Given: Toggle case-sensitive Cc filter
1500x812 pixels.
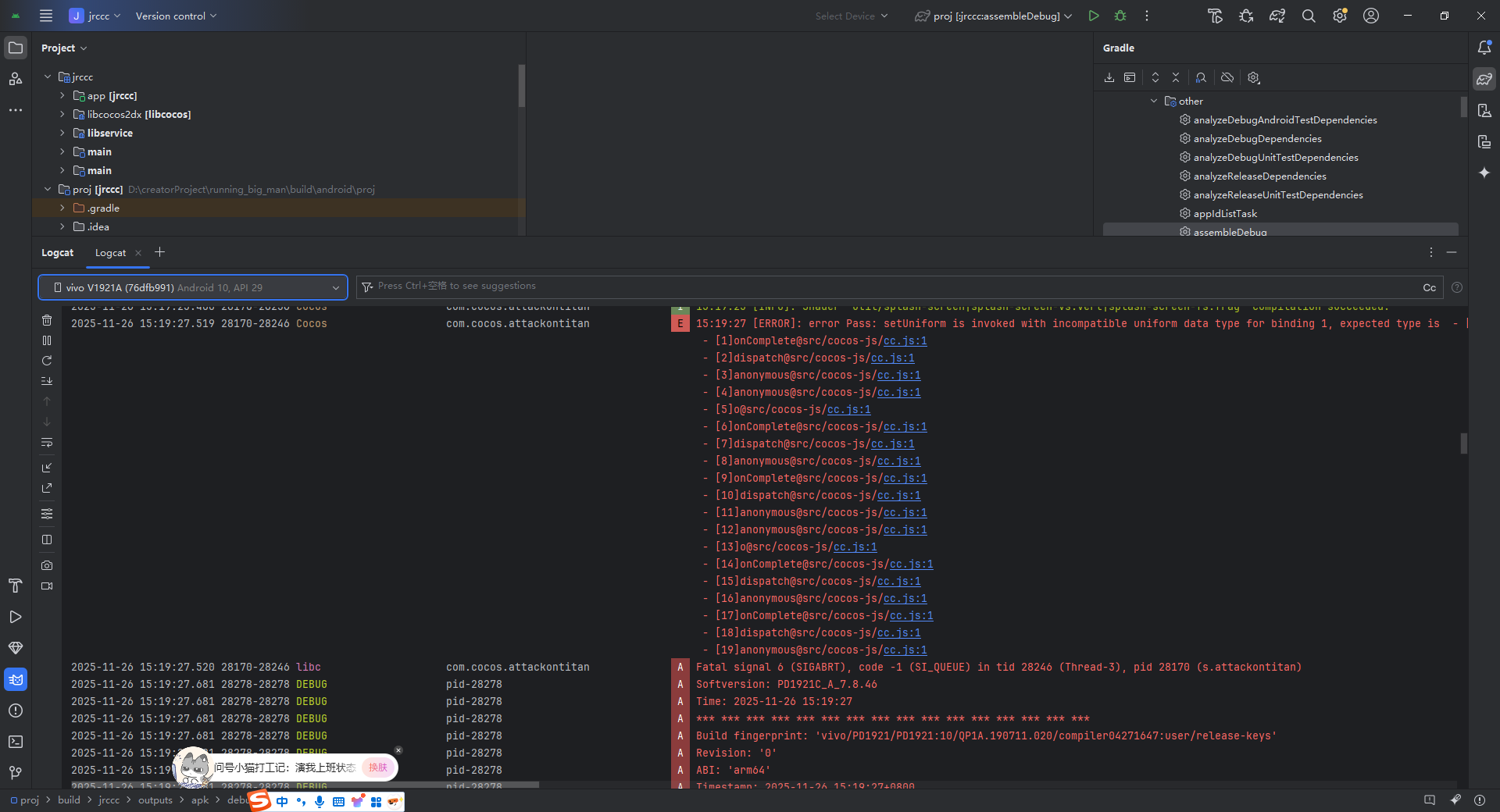Looking at the screenshot, I should pyautogui.click(x=1429, y=287).
